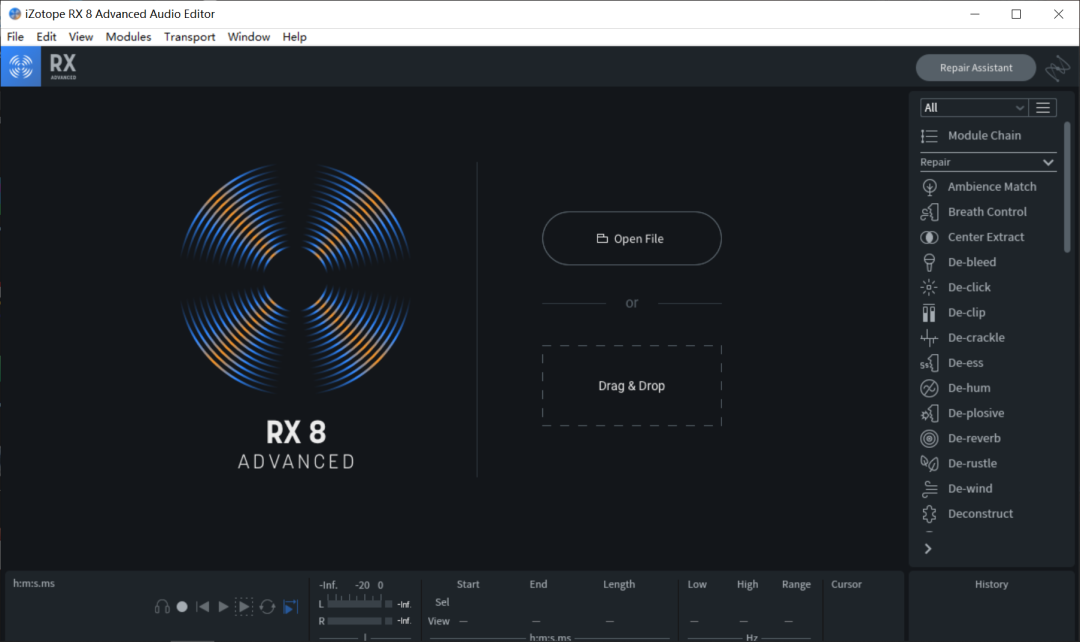Click the Cursor label
The image size is (1080, 642).
(847, 584)
